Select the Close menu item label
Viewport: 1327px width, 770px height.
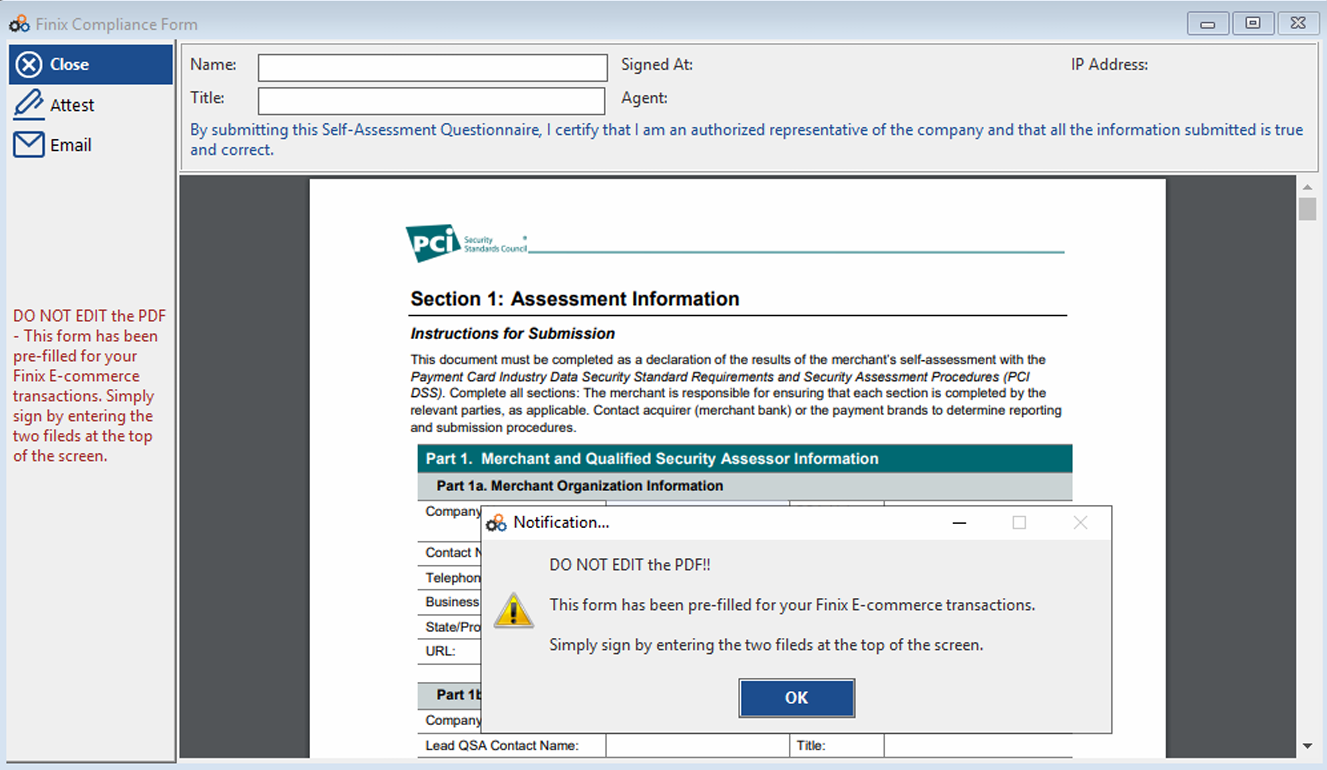tap(70, 64)
